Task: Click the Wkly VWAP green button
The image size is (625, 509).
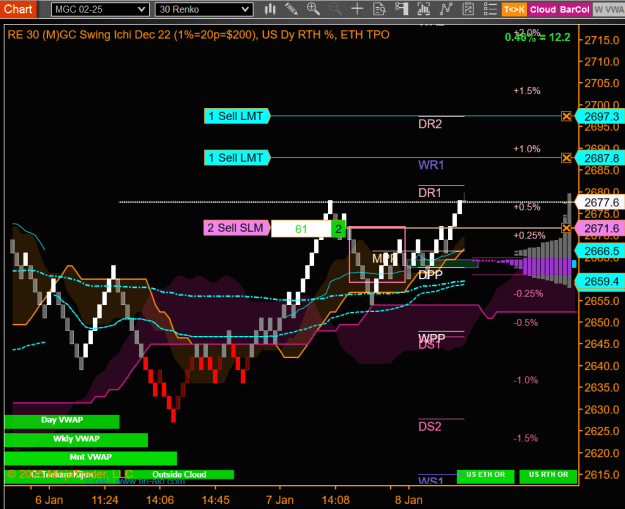Action: point(76,440)
